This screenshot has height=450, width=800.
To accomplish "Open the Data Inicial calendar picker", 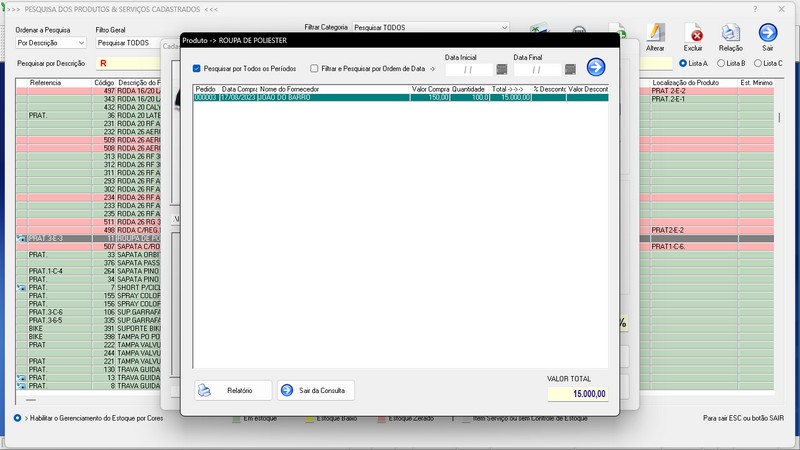I will click(502, 69).
